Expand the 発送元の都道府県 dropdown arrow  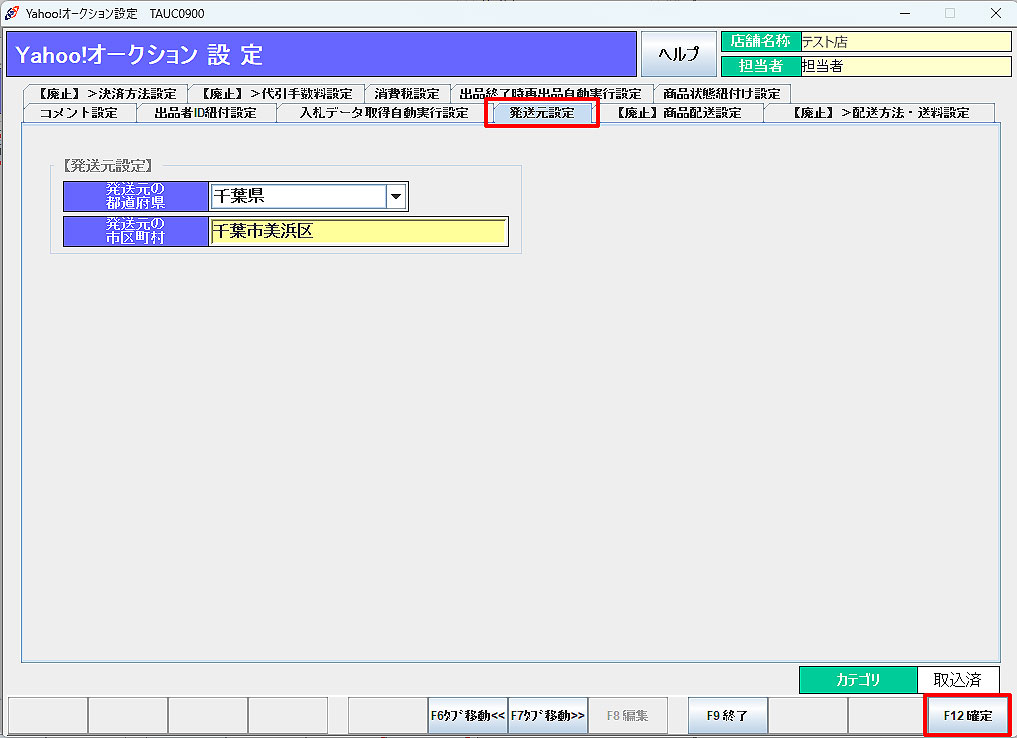coord(396,197)
